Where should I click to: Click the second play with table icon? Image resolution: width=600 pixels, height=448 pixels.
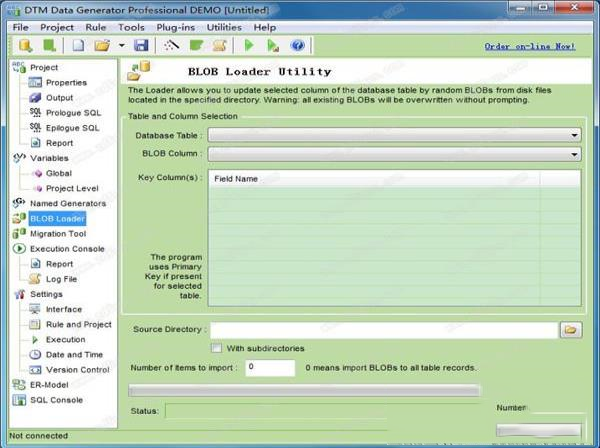(x=273, y=46)
